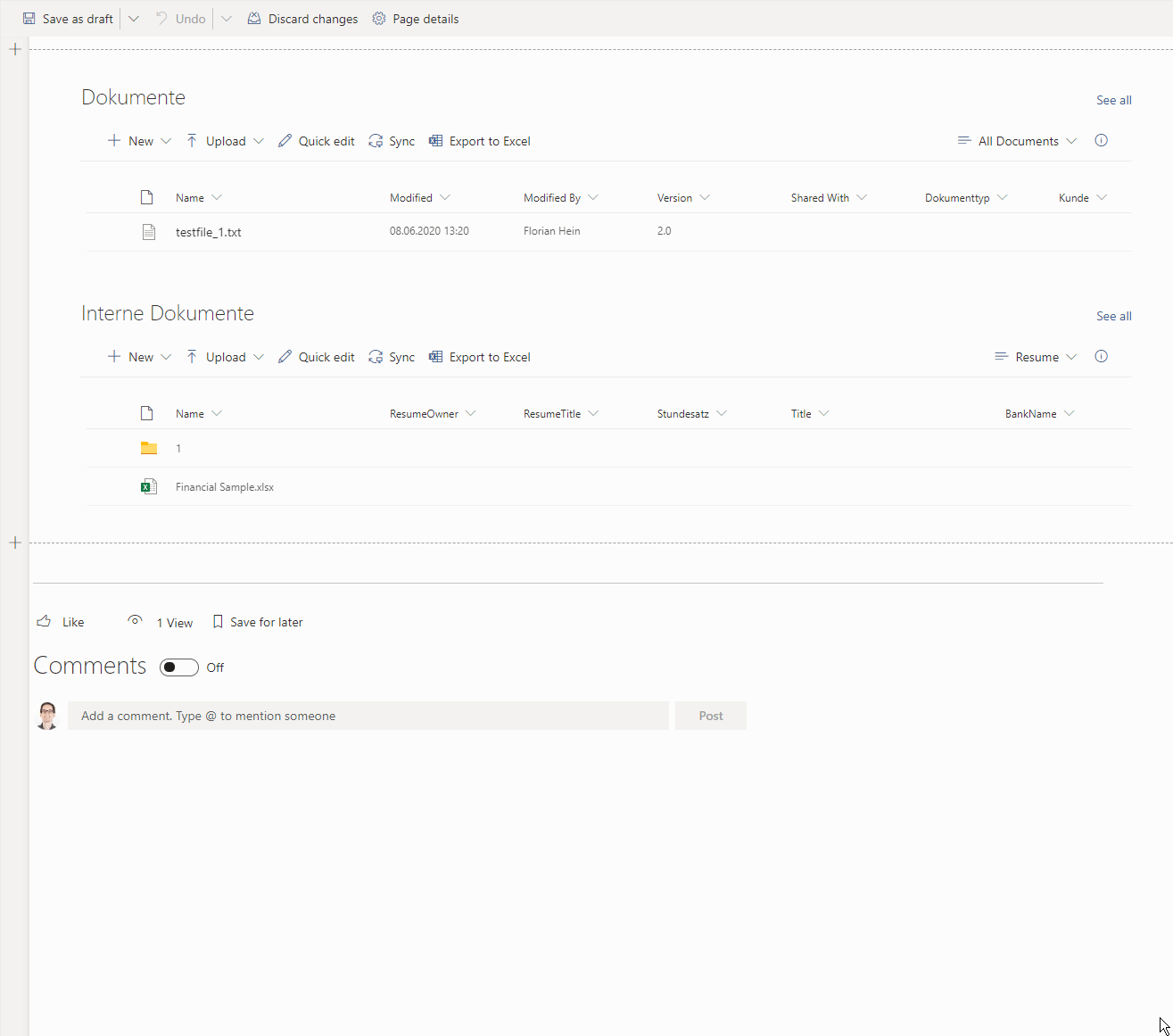Click See all link for Interne Dokumente
The width and height of the screenshot is (1173, 1036).
1114,316
